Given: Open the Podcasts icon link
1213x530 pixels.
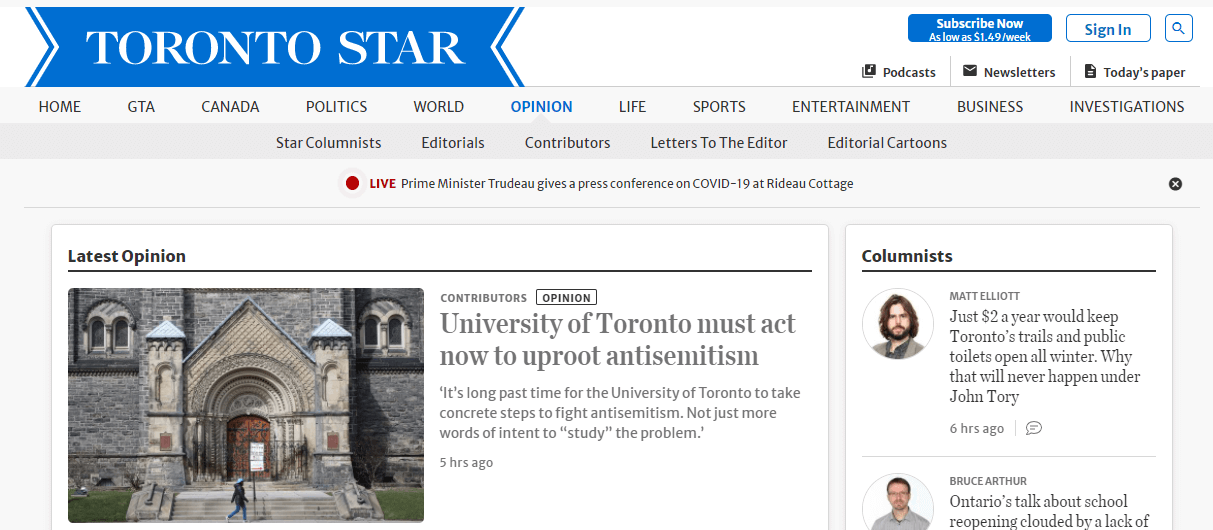Looking at the screenshot, I should [x=869, y=72].
